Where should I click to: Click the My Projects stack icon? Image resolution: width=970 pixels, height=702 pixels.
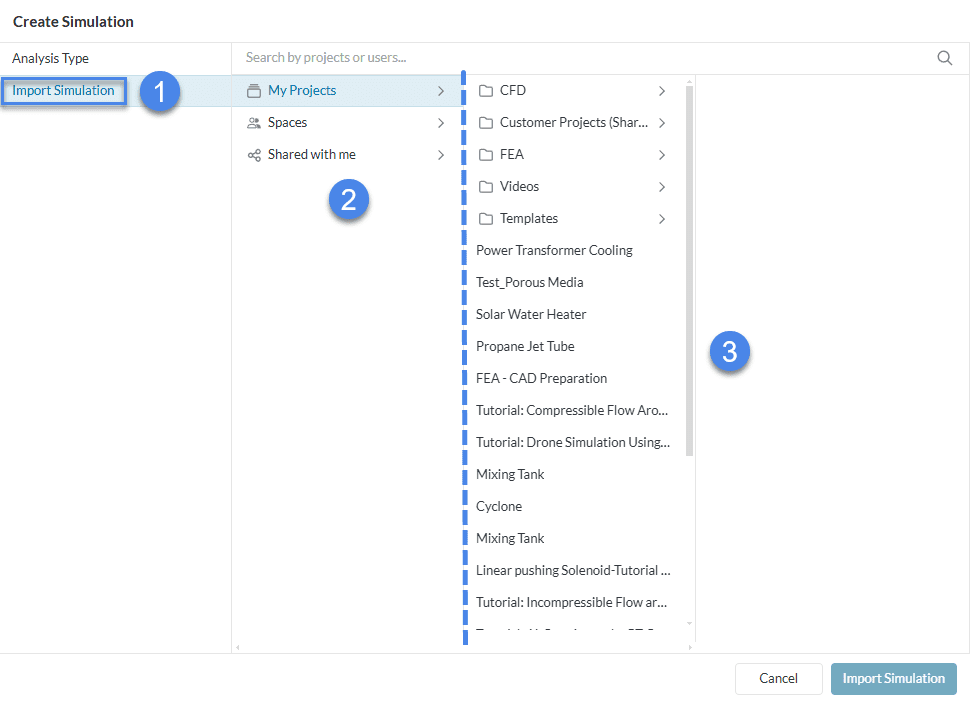click(x=254, y=91)
